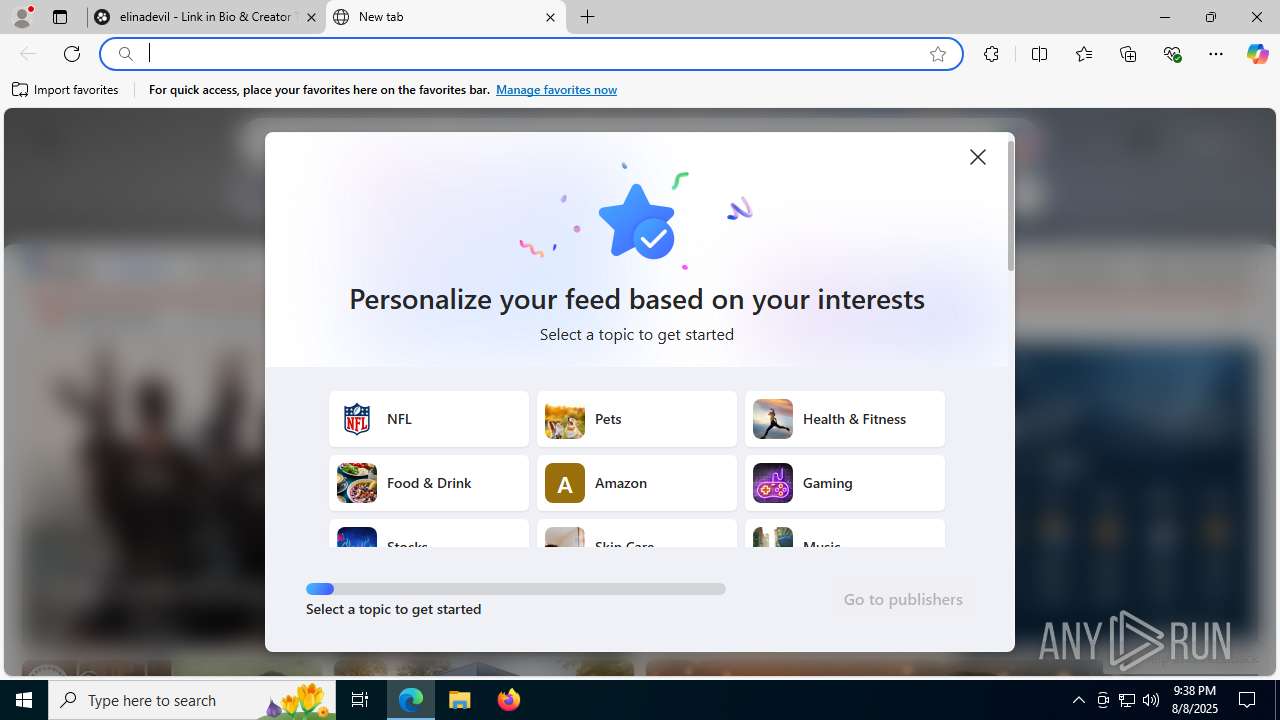This screenshot has width=1280, height=720.
Task: Click the taskbar search box
Action: click(192, 700)
